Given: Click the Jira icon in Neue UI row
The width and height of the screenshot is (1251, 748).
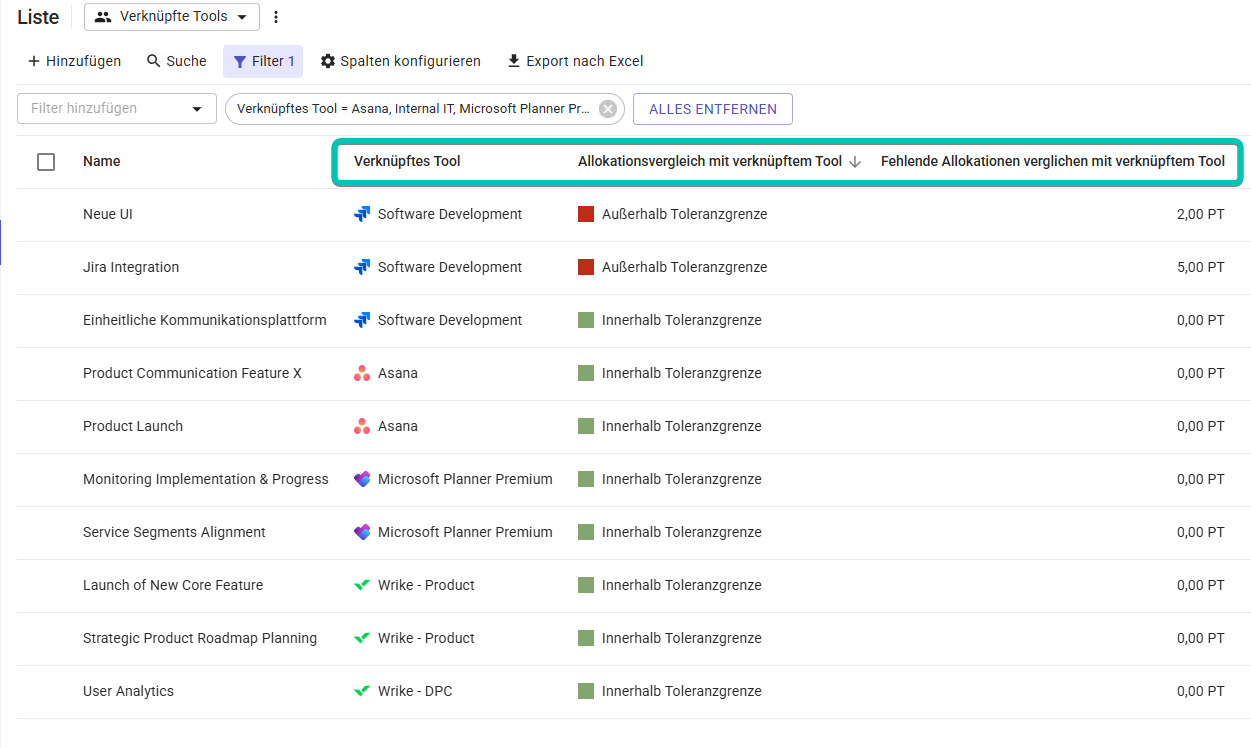Looking at the screenshot, I should coord(362,214).
